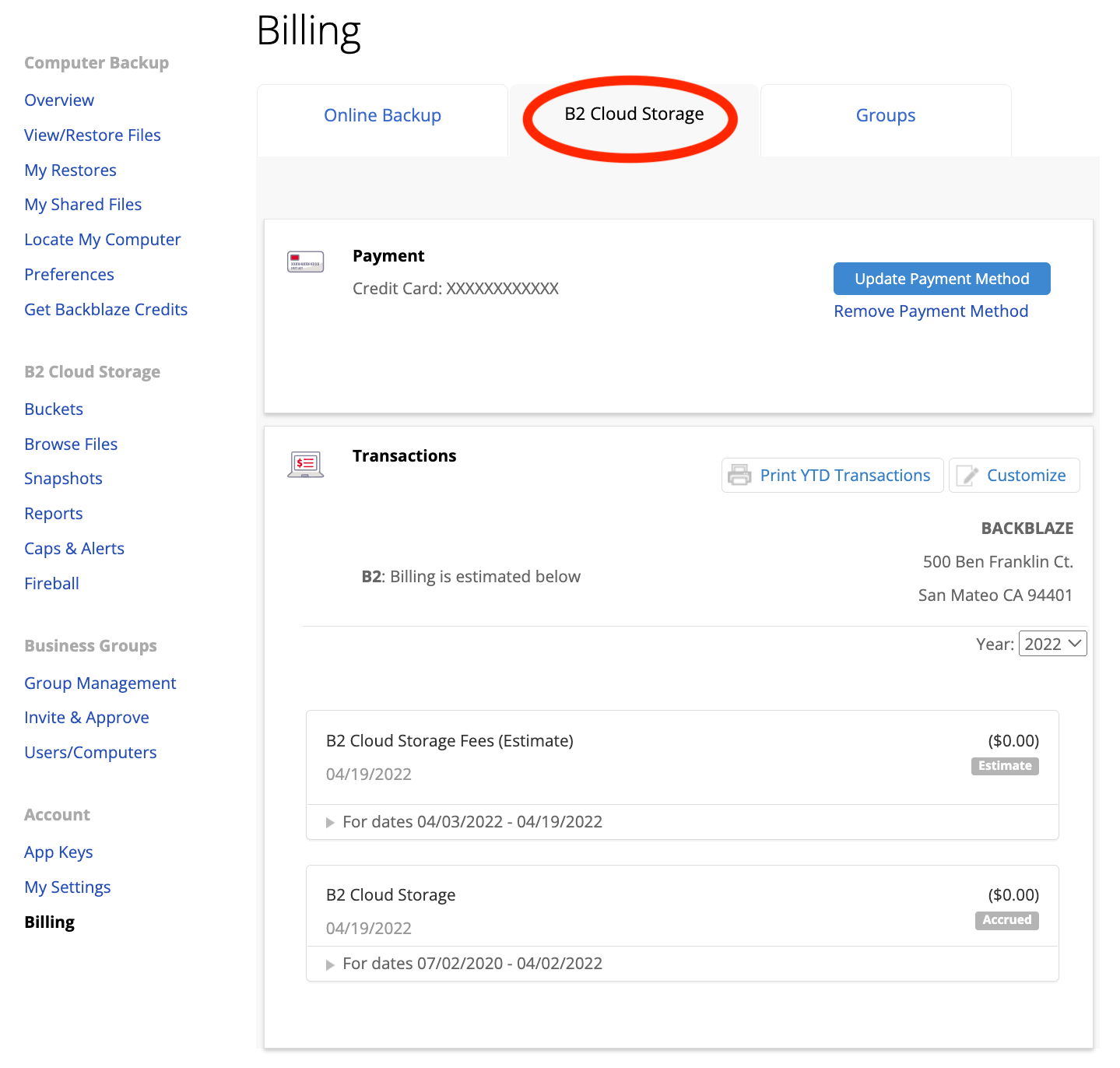The width and height of the screenshot is (1120, 1068).
Task: Click the Customize button
Action: 1014,475
